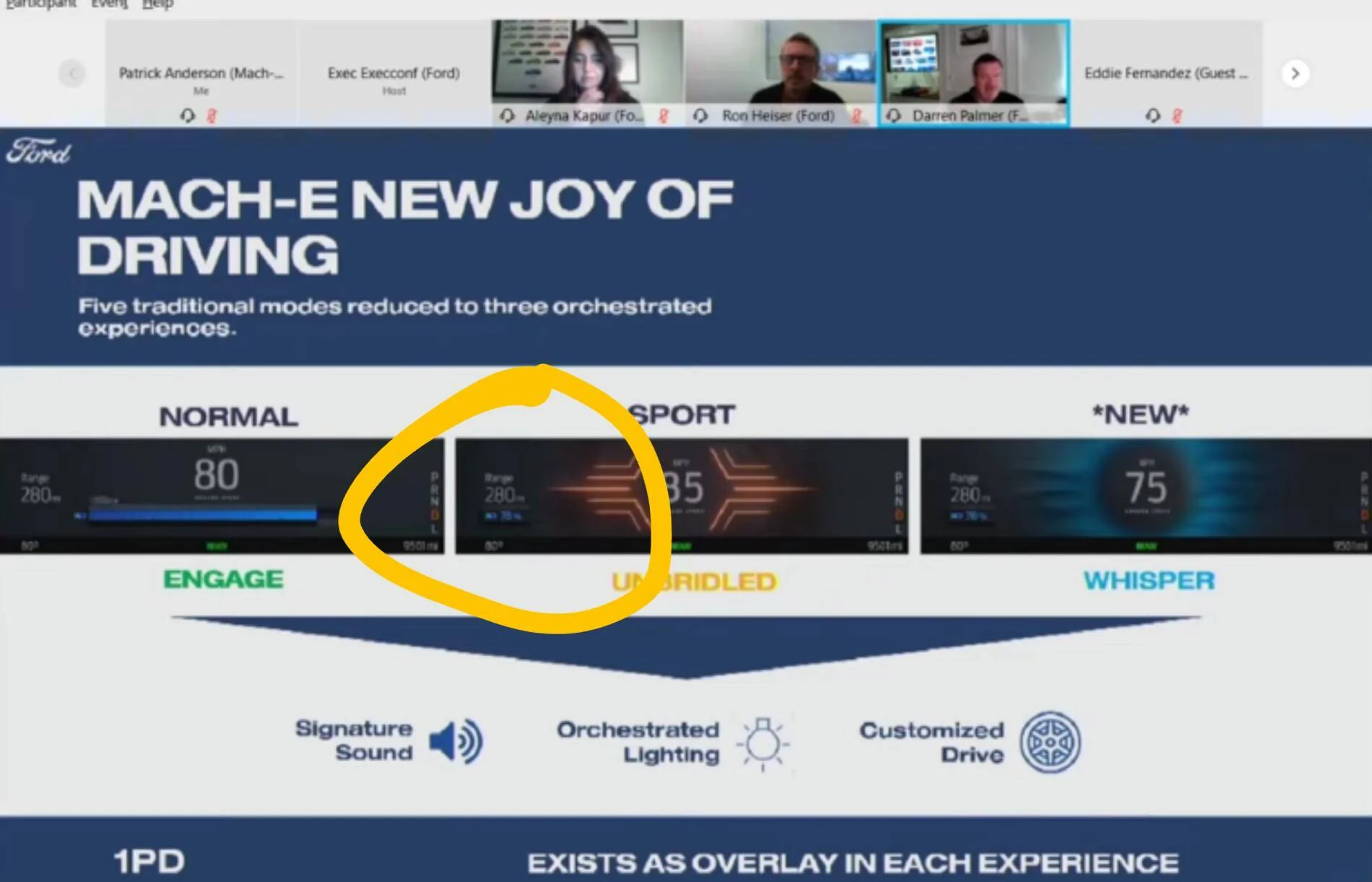Click the "Orchestrated Lighting" label
The height and width of the screenshot is (882, 1372).
coord(638,742)
